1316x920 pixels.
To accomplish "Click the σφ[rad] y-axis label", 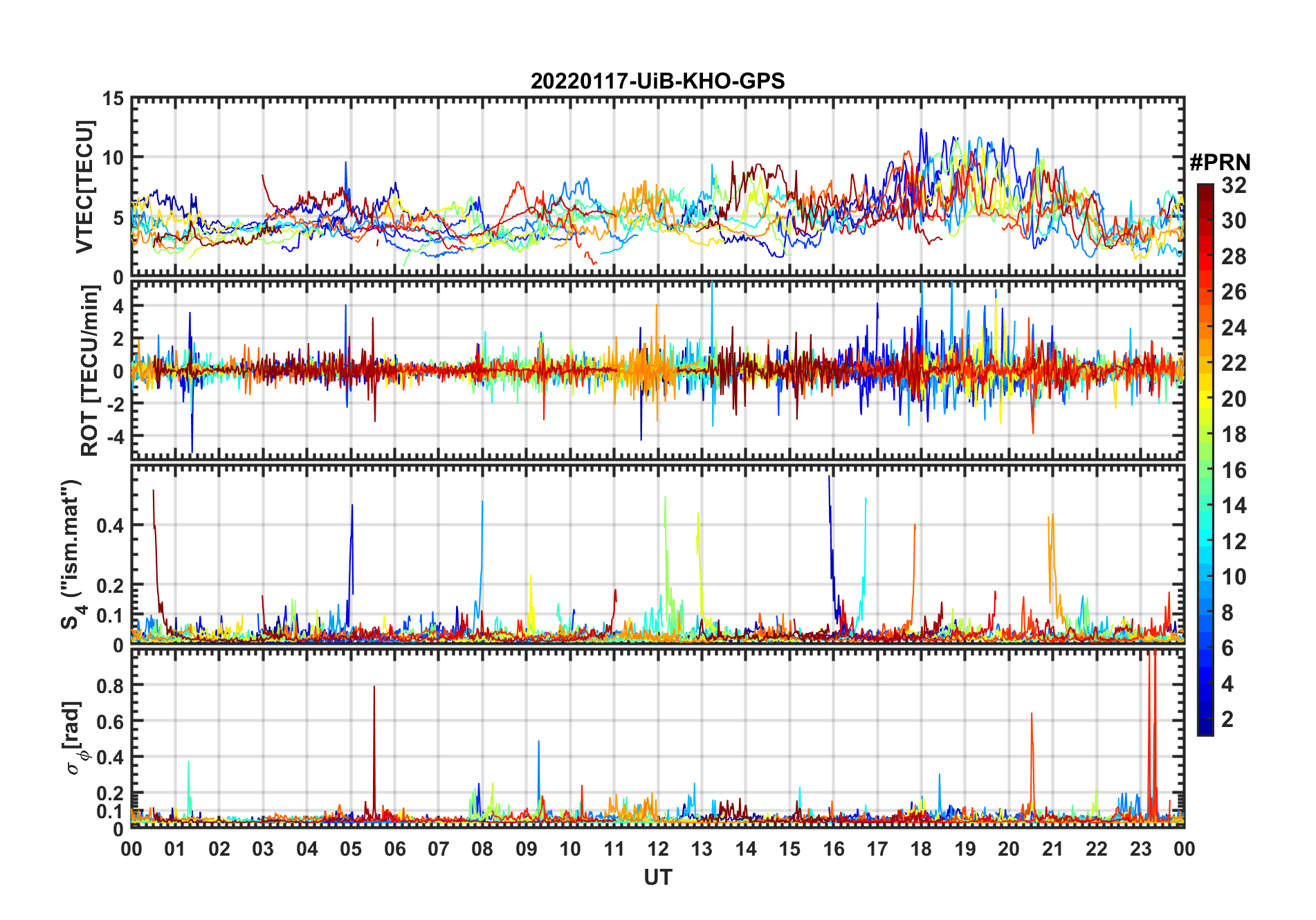I will 75,738.
